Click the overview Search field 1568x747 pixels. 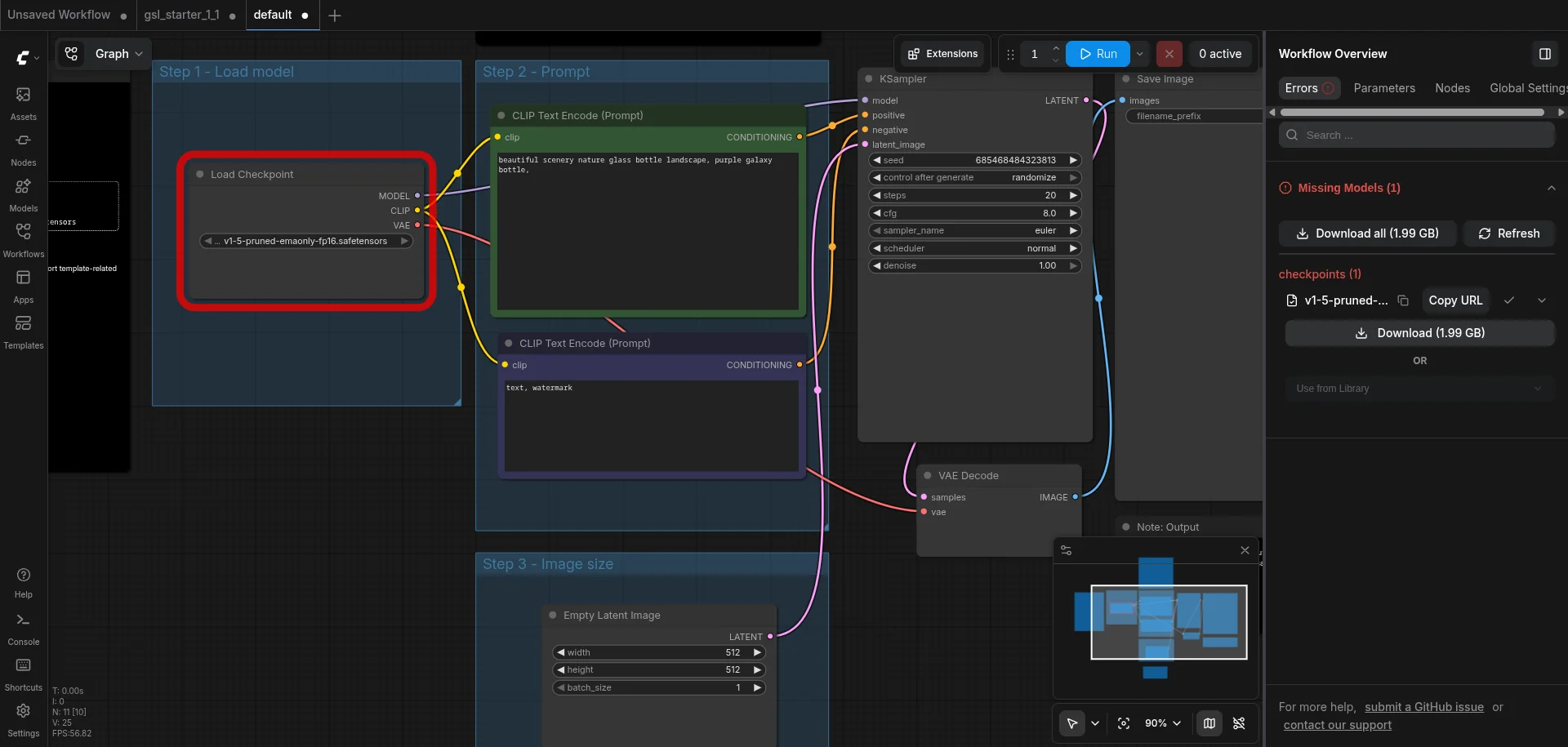tap(1417, 136)
